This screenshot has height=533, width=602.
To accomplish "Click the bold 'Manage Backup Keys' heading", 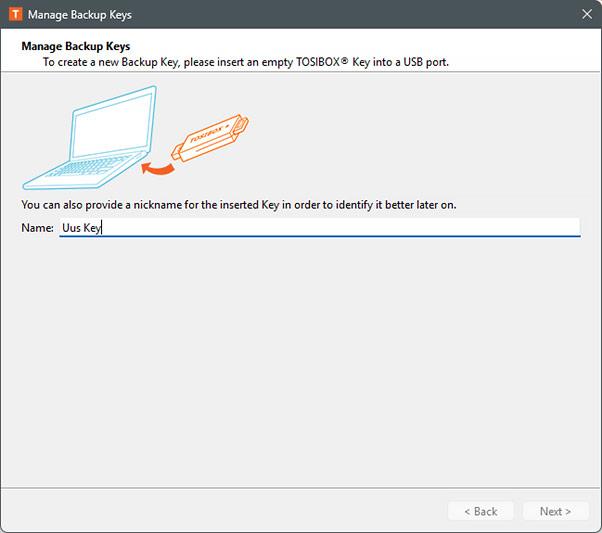I will point(76,46).
